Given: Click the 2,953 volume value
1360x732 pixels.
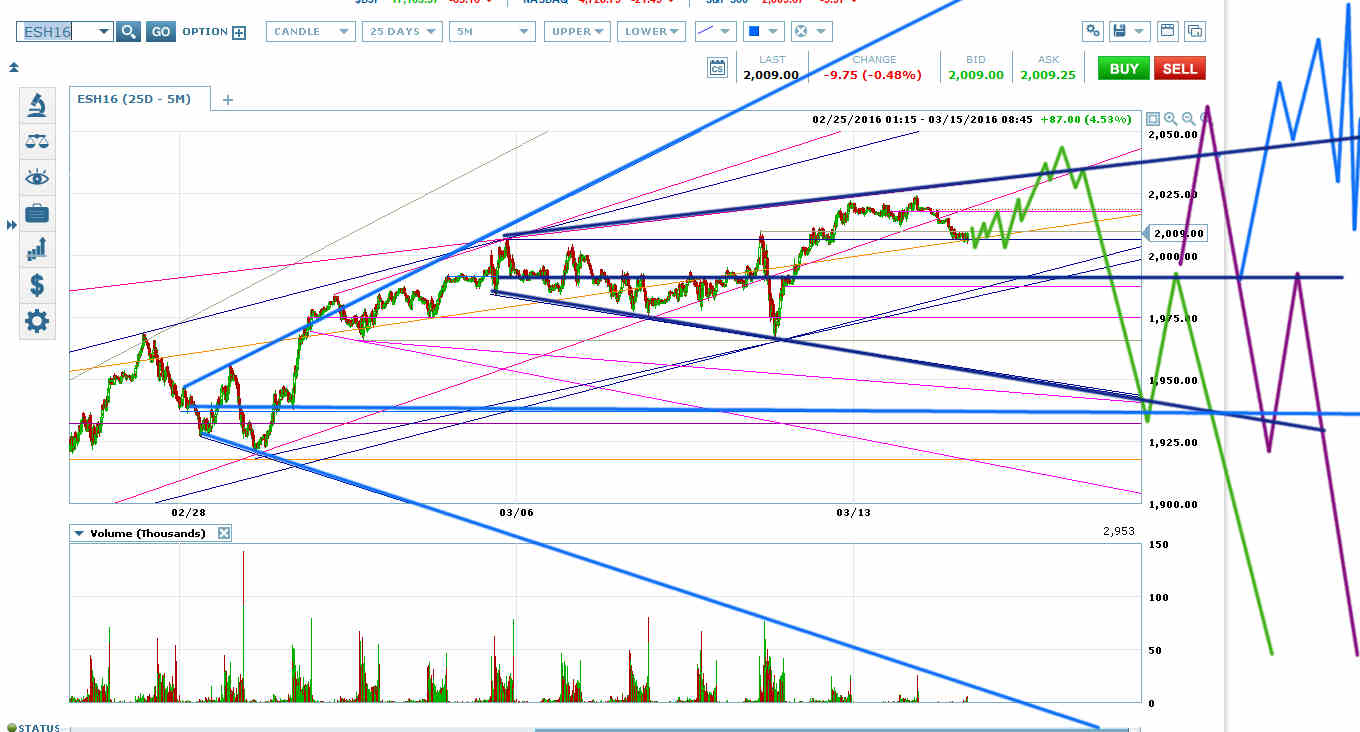Looking at the screenshot, I should pyautogui.click(x=1118, y=532).
